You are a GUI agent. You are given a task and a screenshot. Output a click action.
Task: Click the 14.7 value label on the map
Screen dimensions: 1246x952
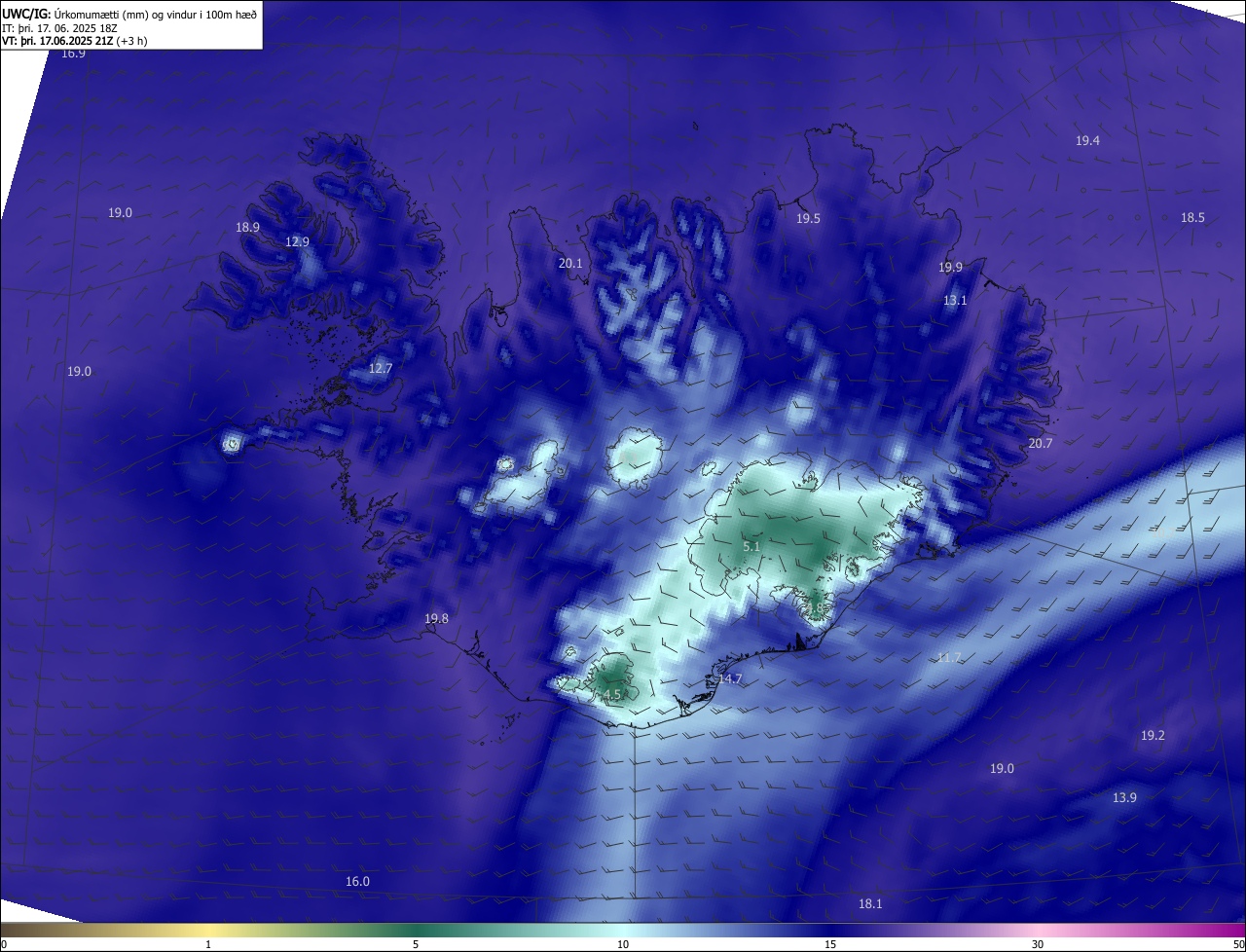tap(730, 679)
